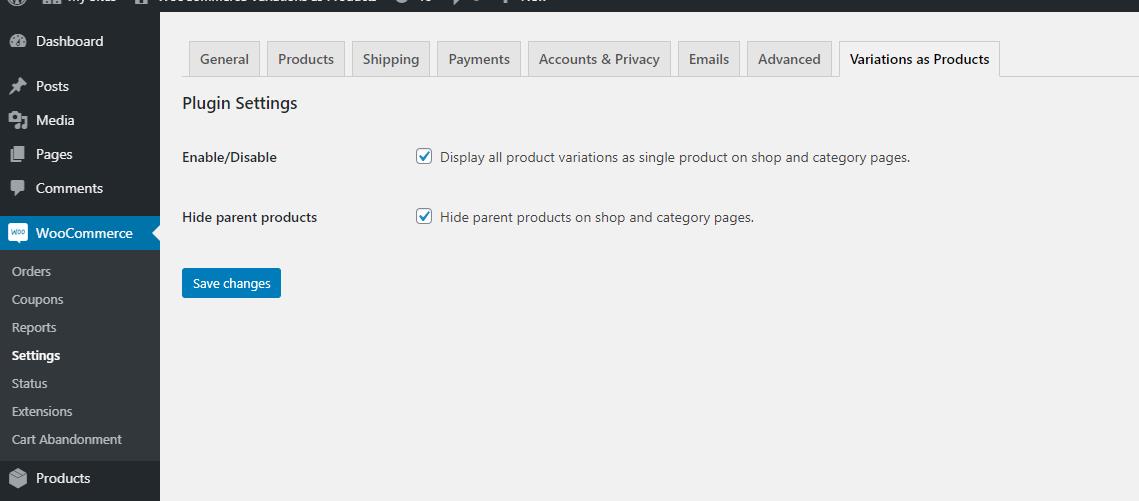Click the Dashboard gauge icon
The width and height of the screenshot is (1139, 501).
pyautogui.click(x=18, y=41)
